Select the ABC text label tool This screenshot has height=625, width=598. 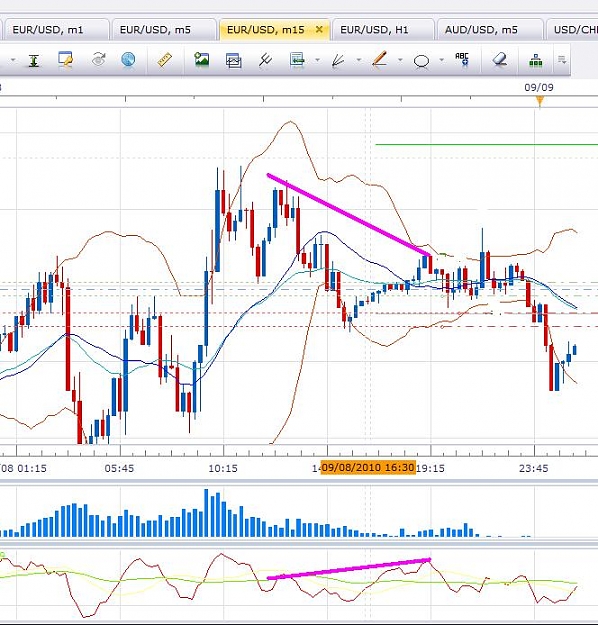point(462,59)
